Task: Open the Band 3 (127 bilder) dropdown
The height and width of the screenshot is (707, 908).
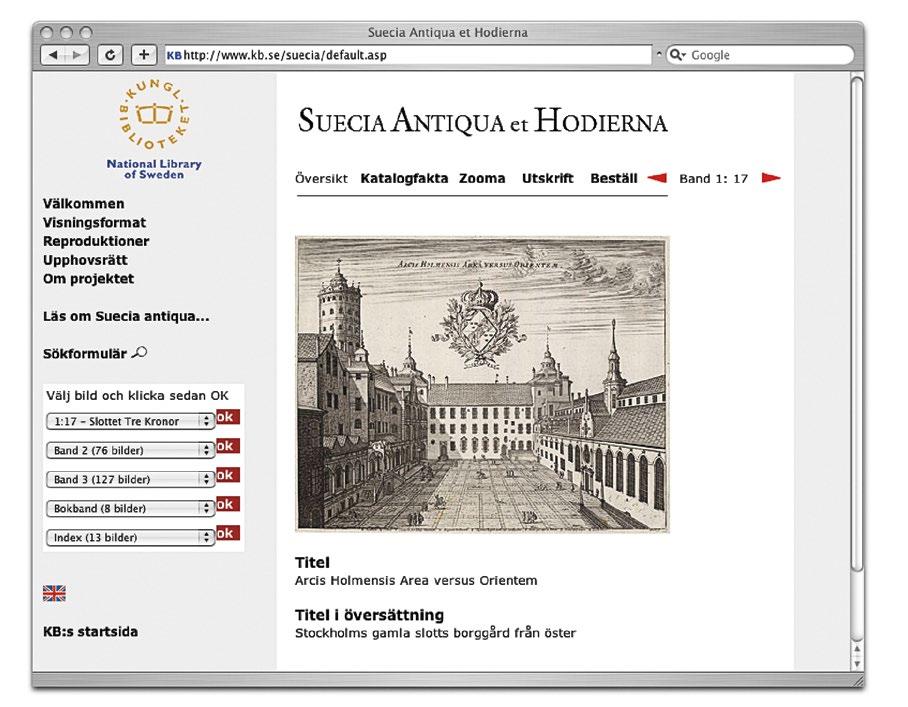Action: [x=130, y=479]
